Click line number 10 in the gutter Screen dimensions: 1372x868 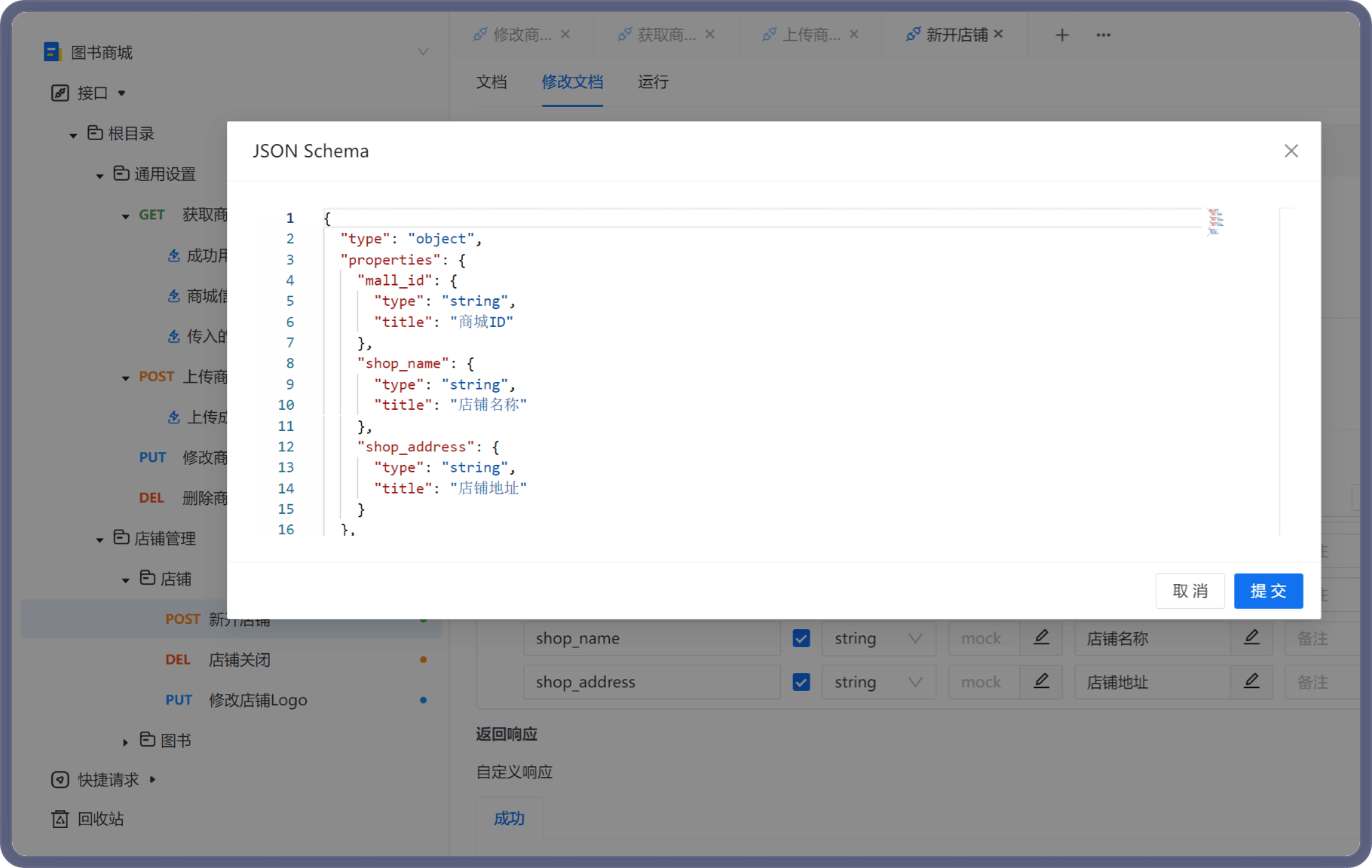pyautogui.click(x=286, y=405)
